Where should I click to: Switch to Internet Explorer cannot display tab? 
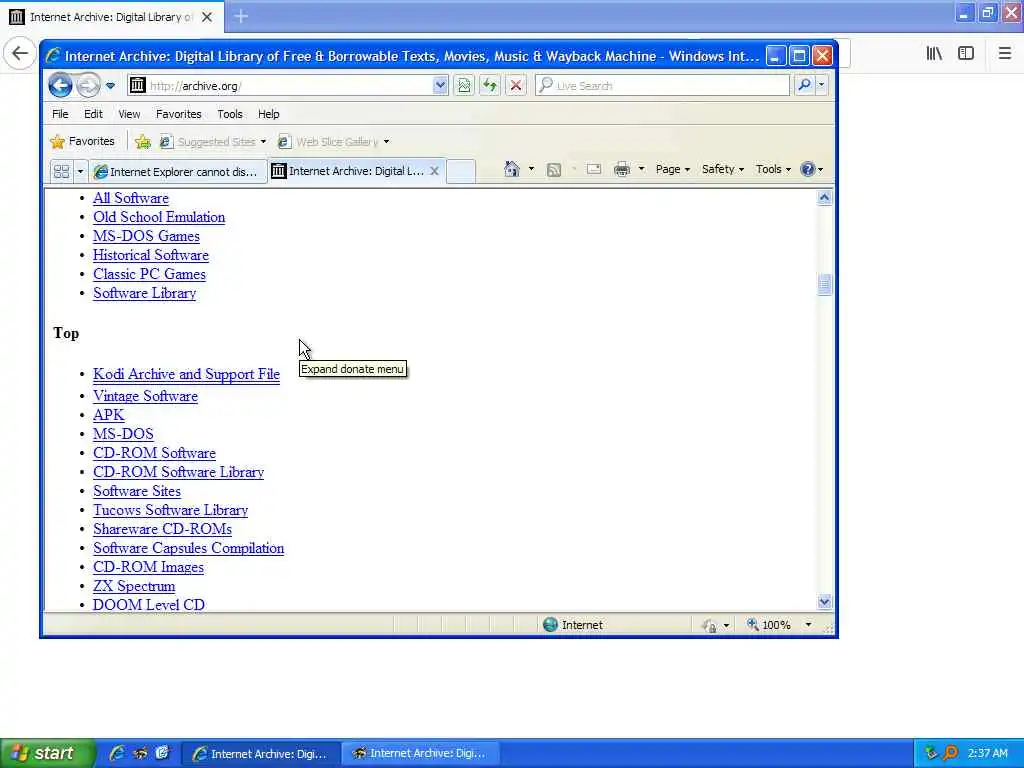[x=178, y=171]
